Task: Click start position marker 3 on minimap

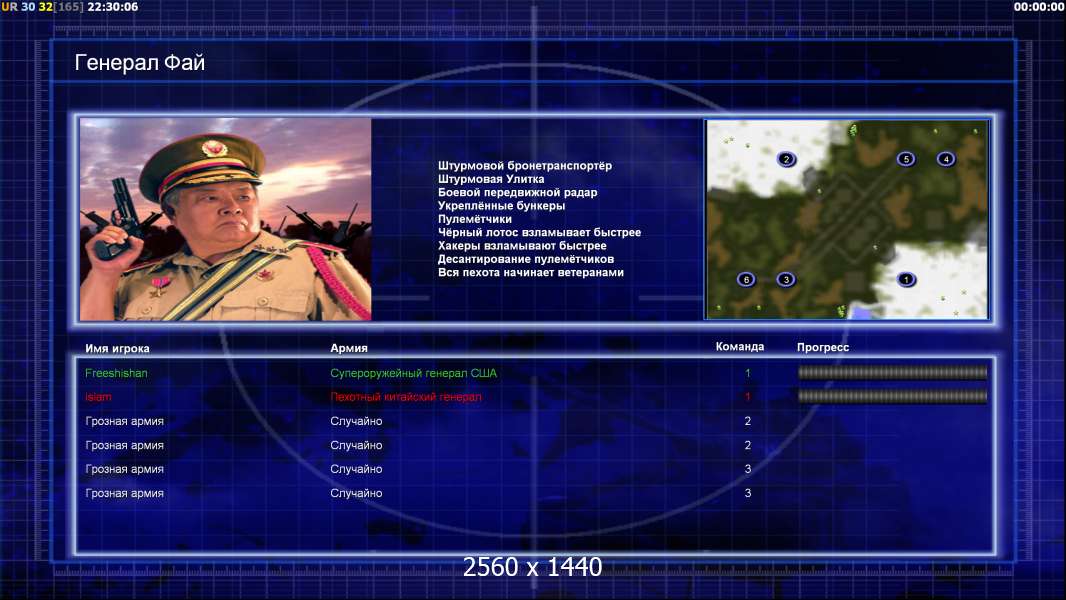Action: click(x=786, y=279)
